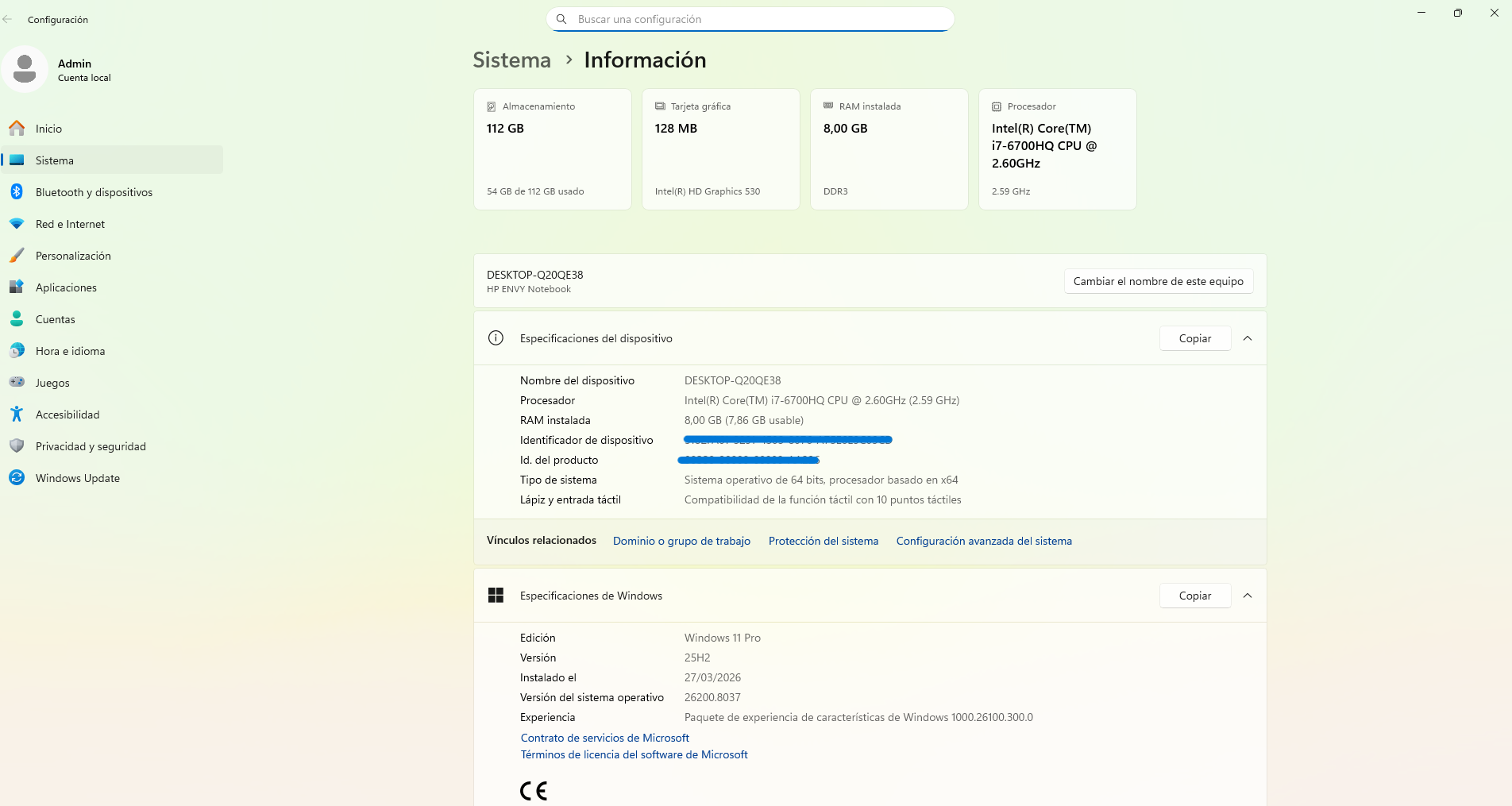Image resolution: width=1512 pixels, height=806 pixels.
Task: Open Protección del sistema link
Action: 823,541
